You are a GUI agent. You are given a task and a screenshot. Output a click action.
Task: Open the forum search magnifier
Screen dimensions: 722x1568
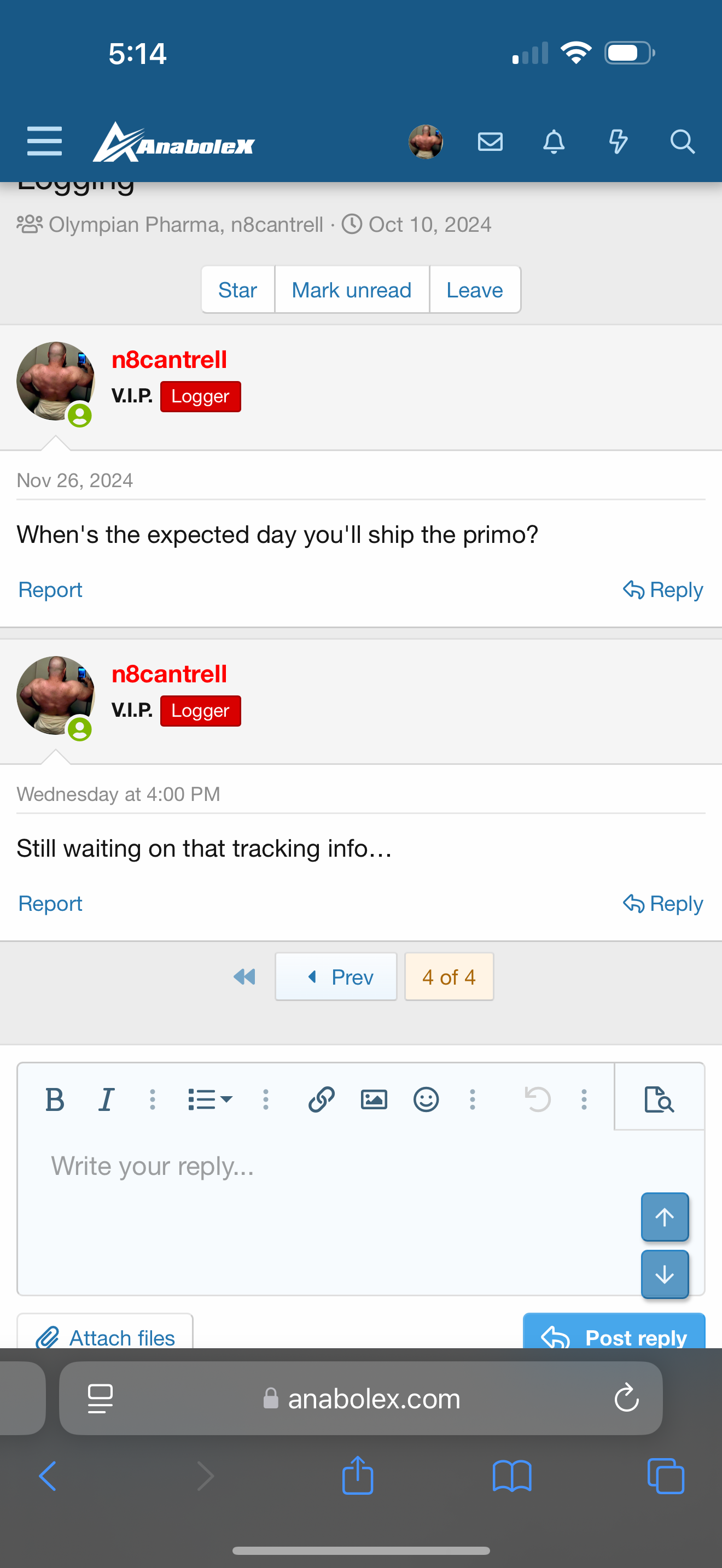[682, 142]
